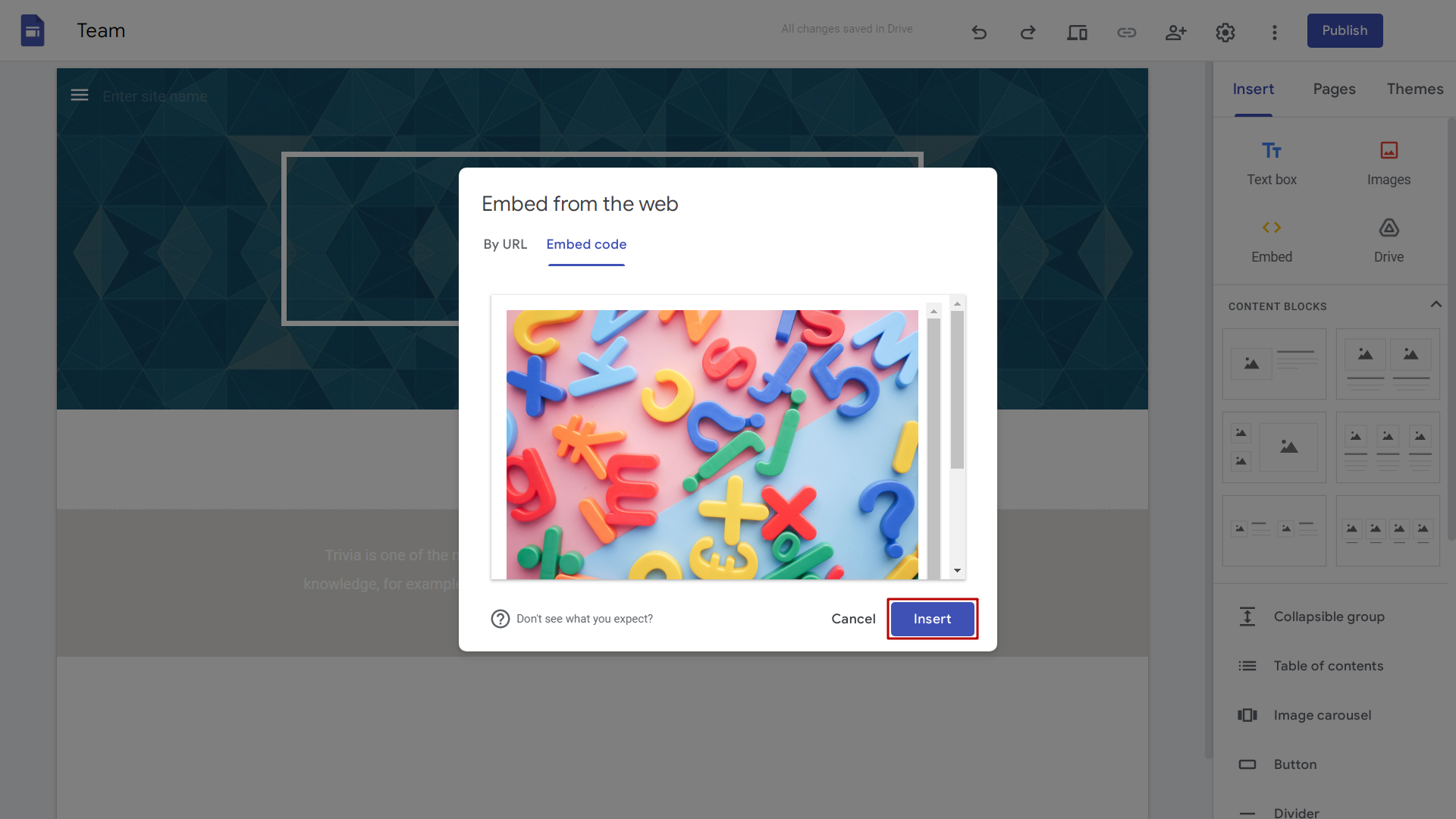Open the three-dot more options menu

tap(1274, 30)
